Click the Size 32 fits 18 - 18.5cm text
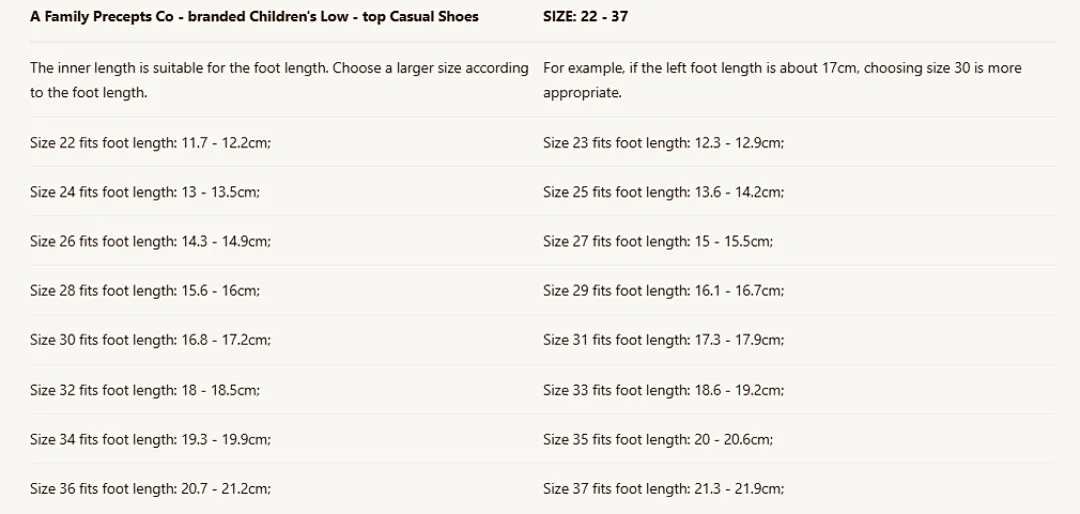Viewport: 1080px width, 514px height. point(145,390)
